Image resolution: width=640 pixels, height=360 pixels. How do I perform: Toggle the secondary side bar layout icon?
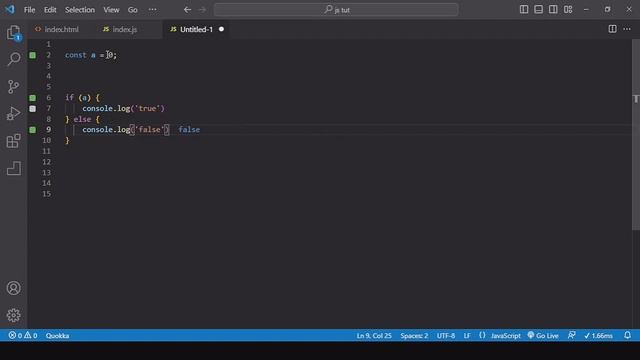553,9
